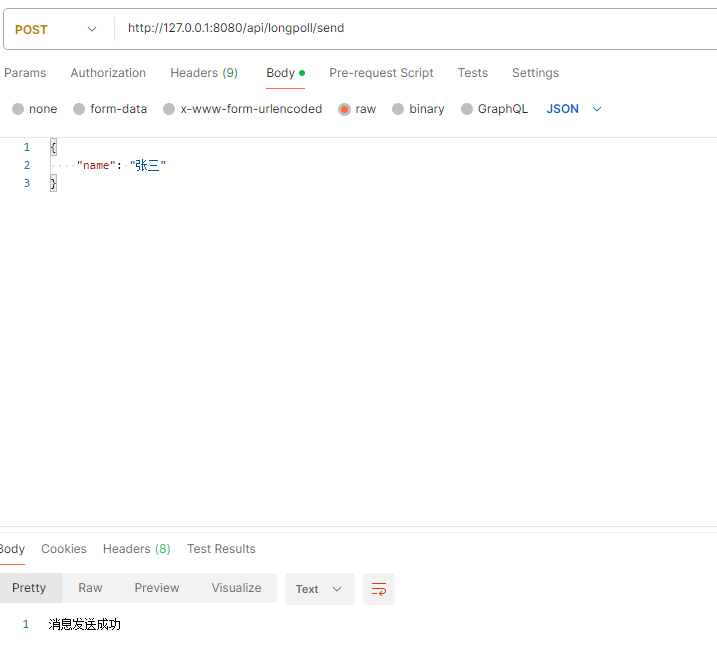
Task: Open the Test Results tab
Action: pos(221,549)
